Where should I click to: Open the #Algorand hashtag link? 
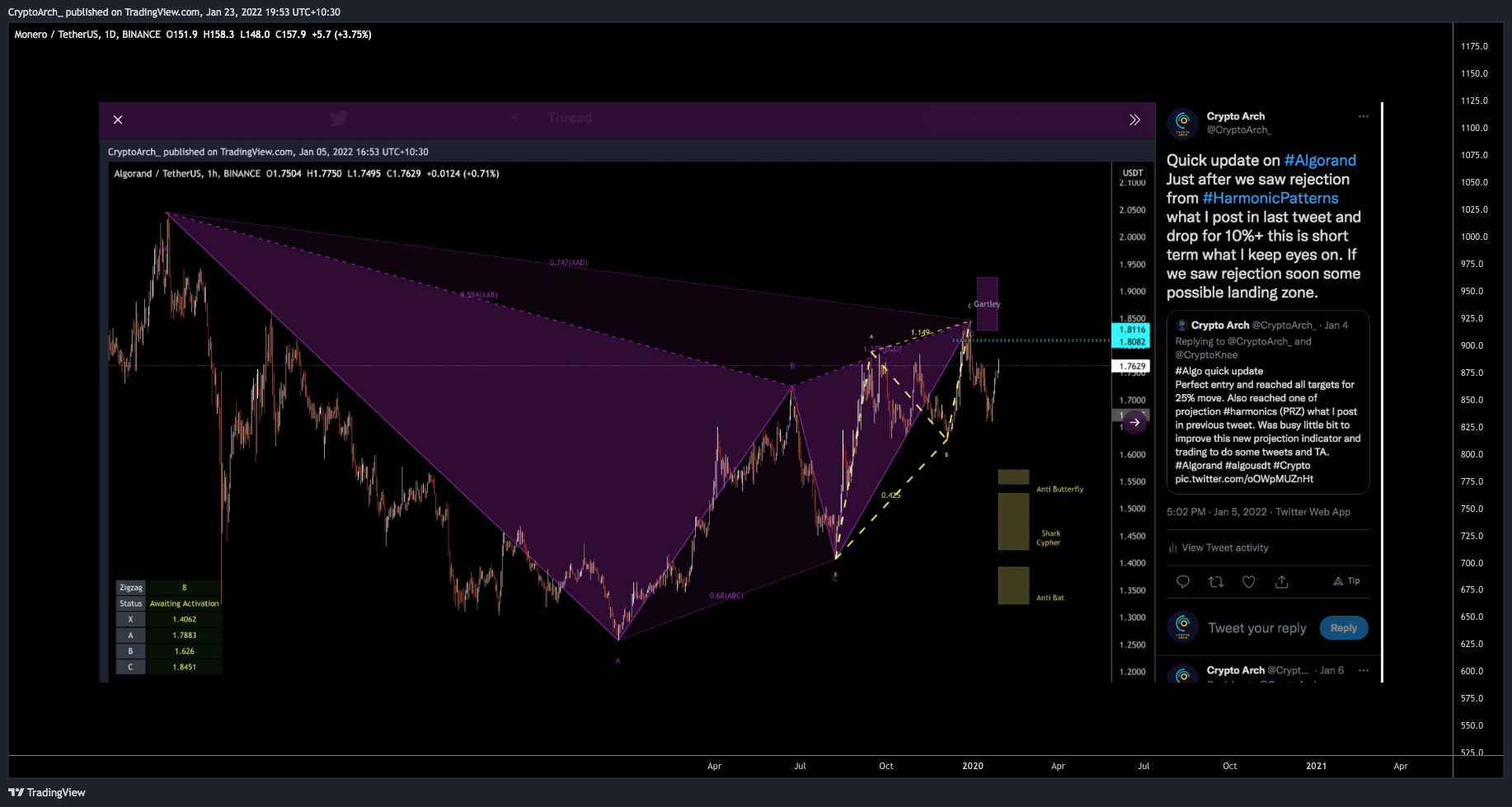tap(1320, 161)
